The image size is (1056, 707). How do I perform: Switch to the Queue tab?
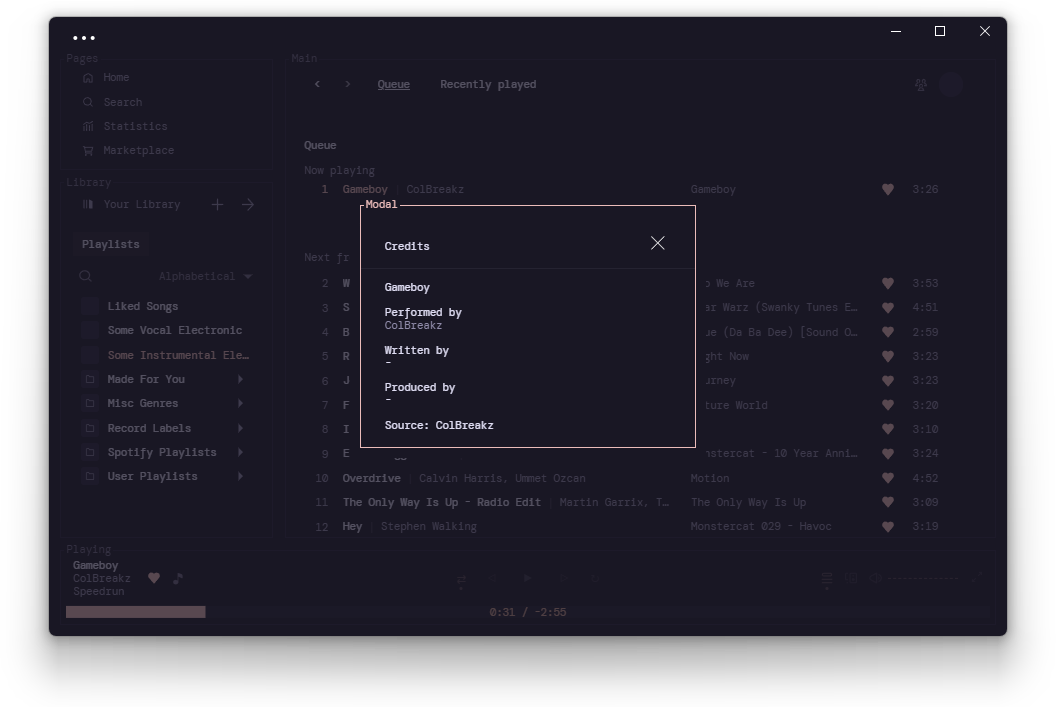[x=393, y=84]
